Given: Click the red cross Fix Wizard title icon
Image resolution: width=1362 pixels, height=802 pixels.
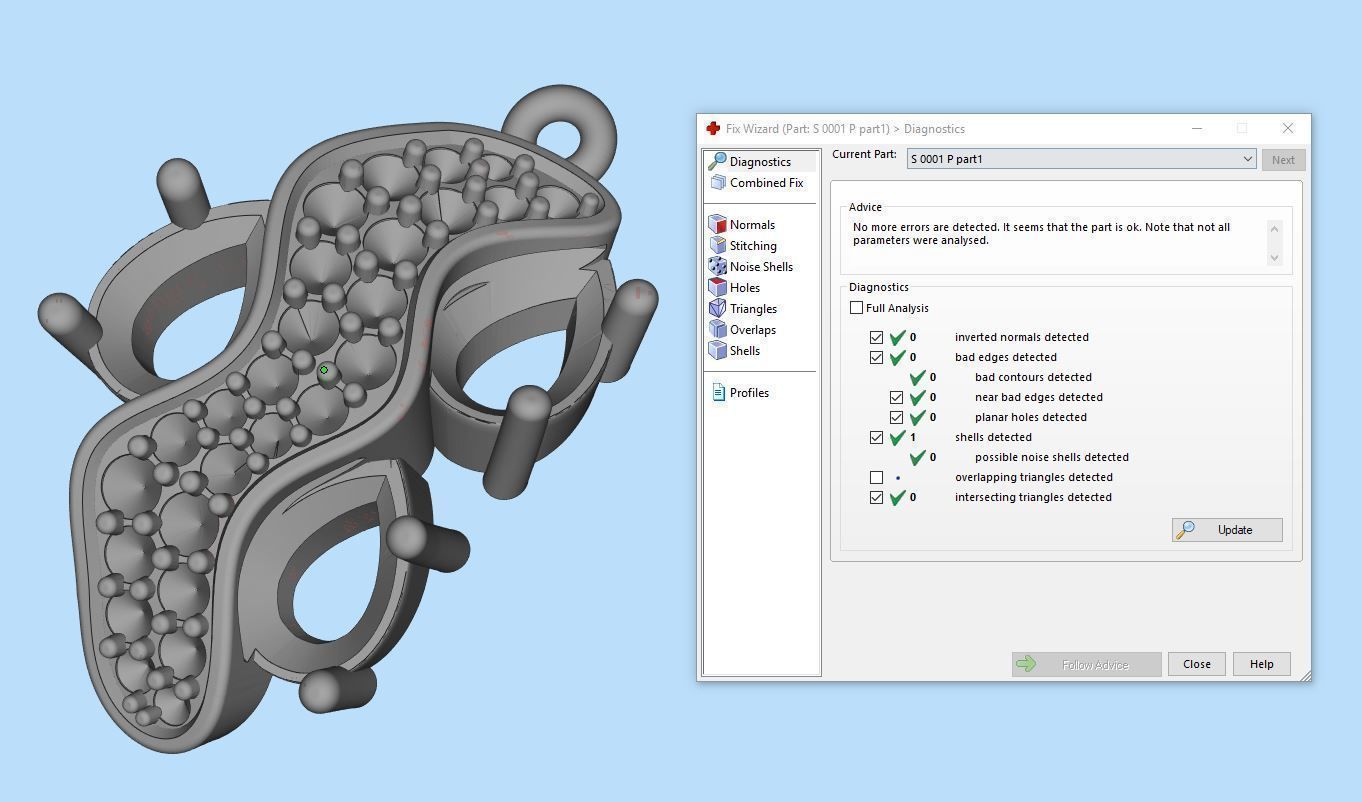Looking at the screenshot, I should click(713, 128).
